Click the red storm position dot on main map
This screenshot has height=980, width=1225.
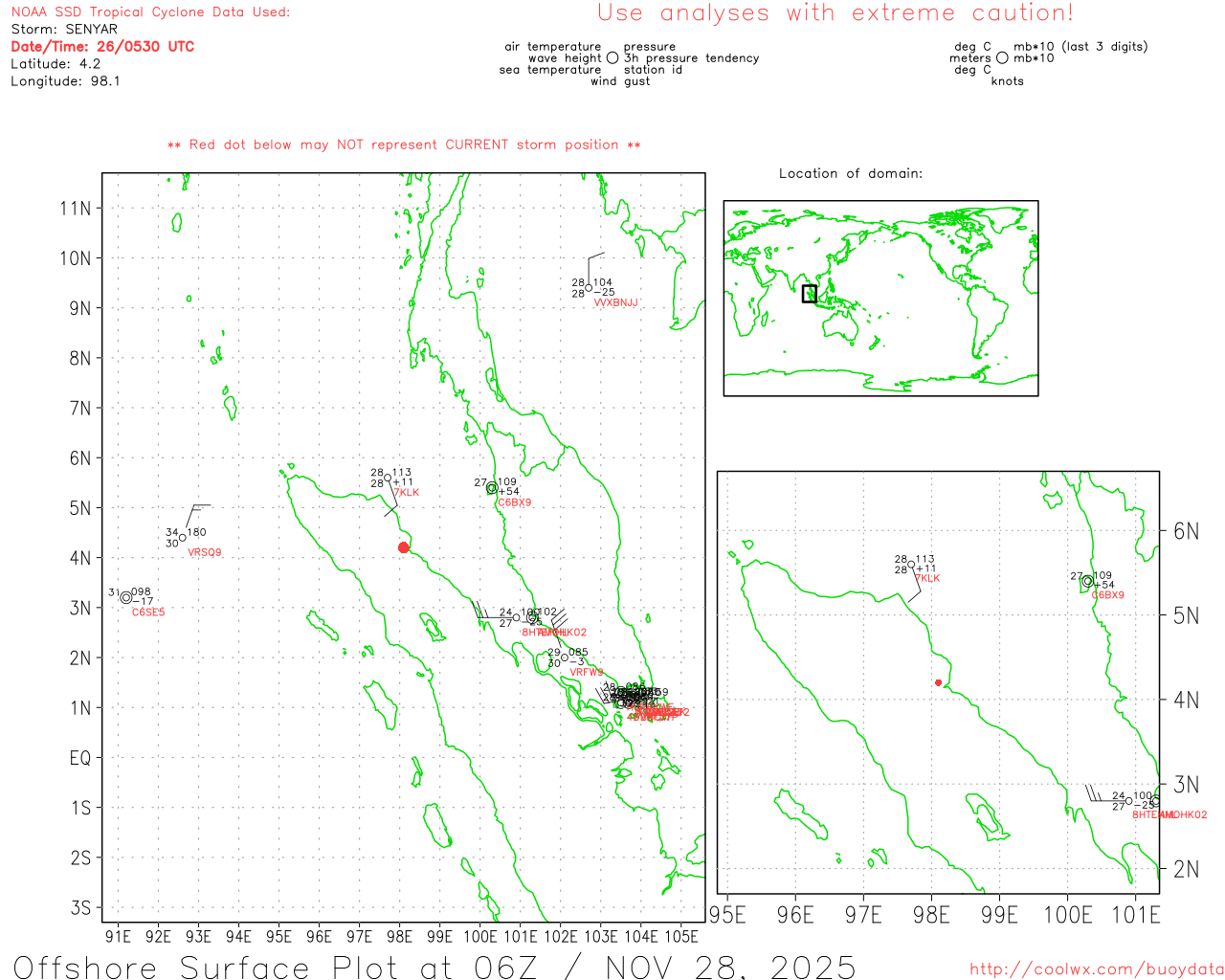pos(403,547)
